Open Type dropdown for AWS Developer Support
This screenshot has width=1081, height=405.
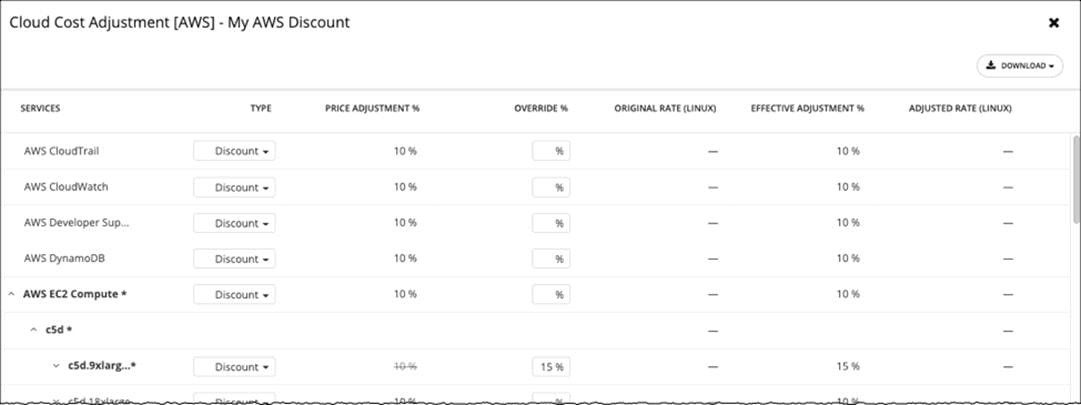234,223
